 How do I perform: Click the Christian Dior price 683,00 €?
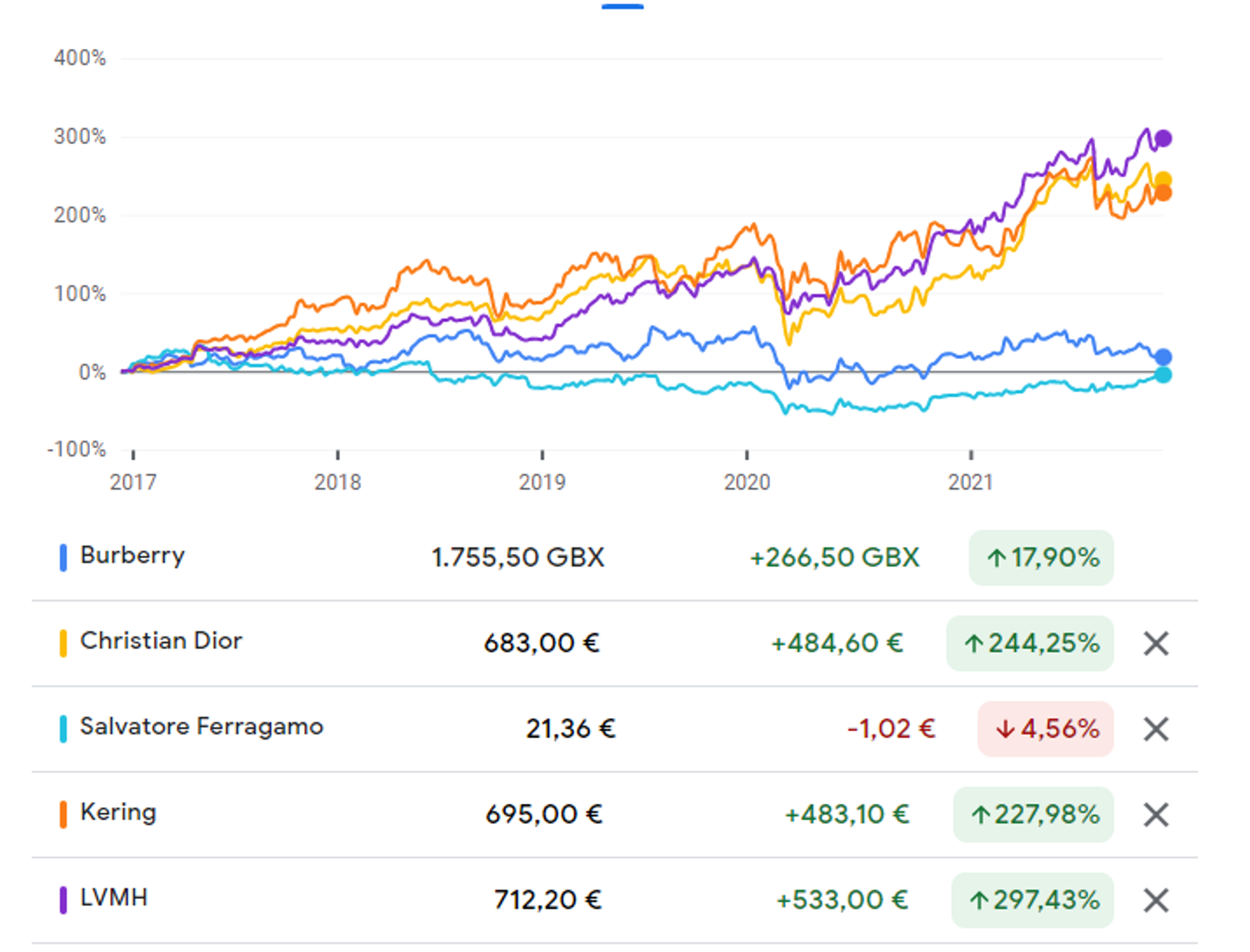coord(542,643)
